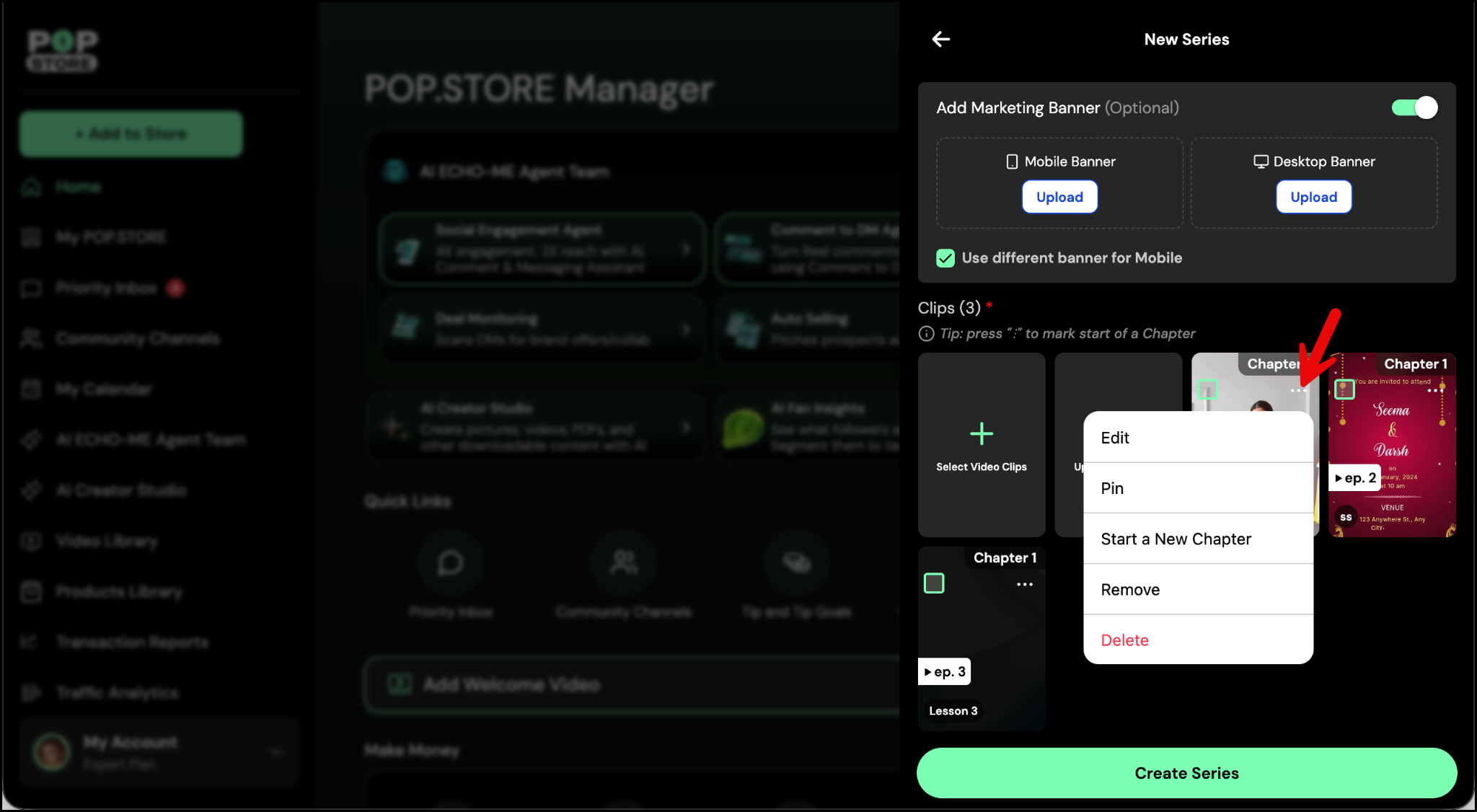
Task: Click the monitor icon next to Desktop Banner
Action: click(x=1260, y=162)
